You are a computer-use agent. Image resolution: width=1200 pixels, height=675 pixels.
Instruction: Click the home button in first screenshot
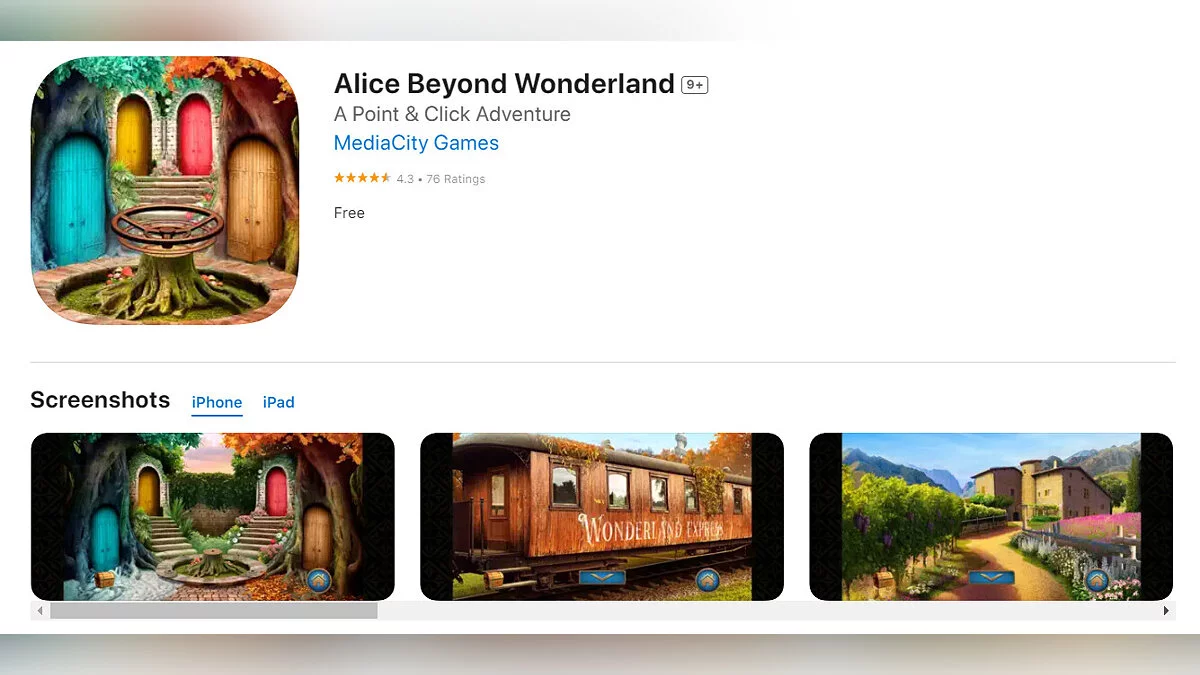[x=319, y=581]
